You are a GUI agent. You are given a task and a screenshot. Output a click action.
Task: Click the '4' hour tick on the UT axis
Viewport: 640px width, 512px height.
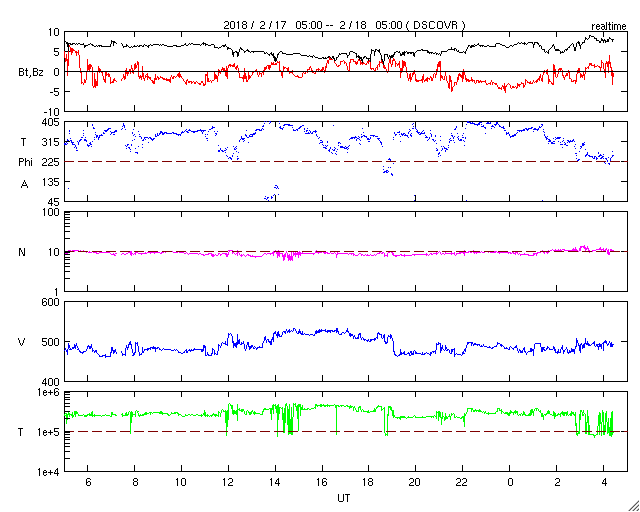coord(604,482)
